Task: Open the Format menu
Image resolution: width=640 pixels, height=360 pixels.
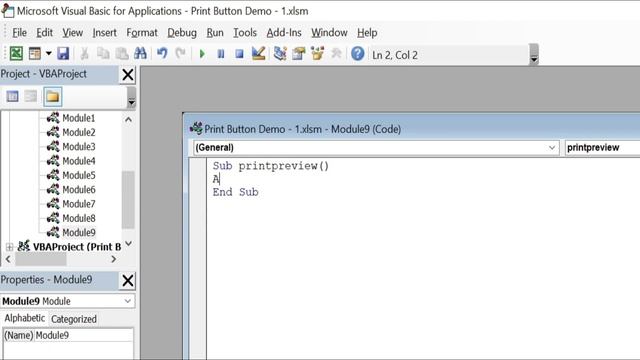Action: (x=142, y=33)
